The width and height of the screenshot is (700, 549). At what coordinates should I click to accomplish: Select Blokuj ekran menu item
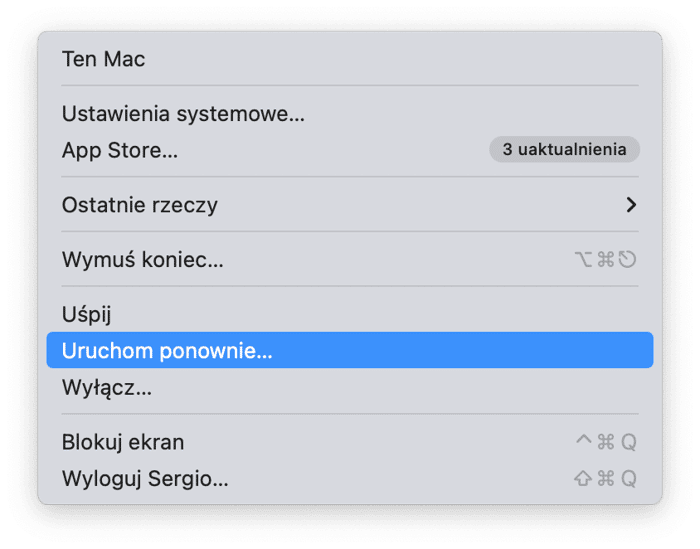click(x=350, y=442)
